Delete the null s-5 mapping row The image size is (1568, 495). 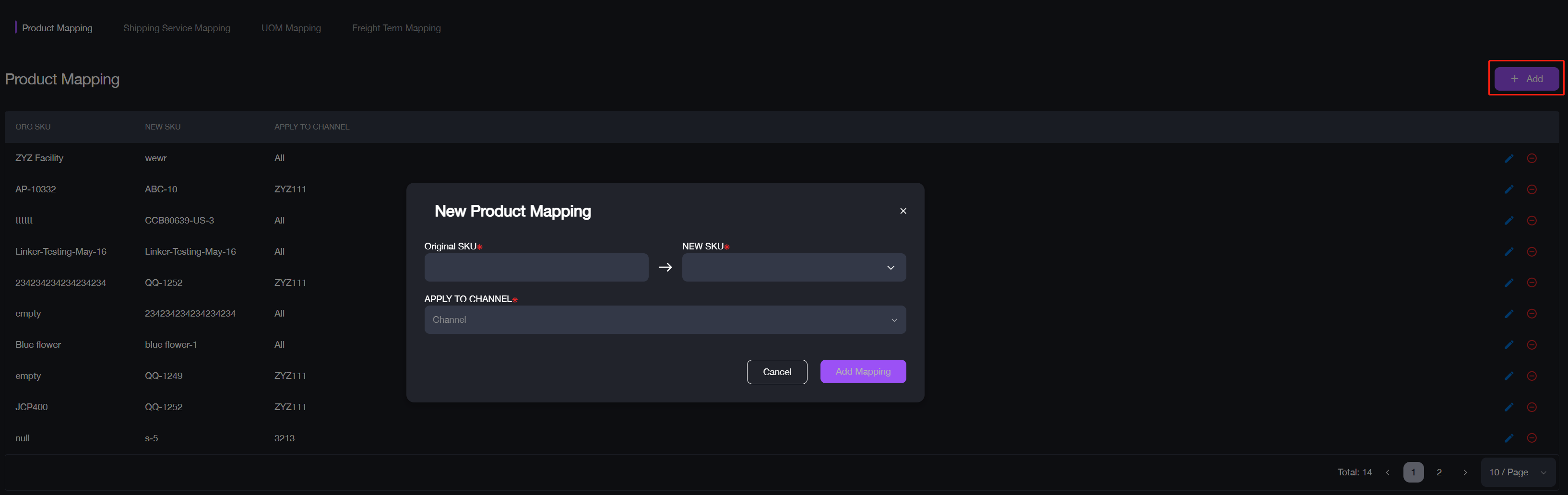(1532, 438)
